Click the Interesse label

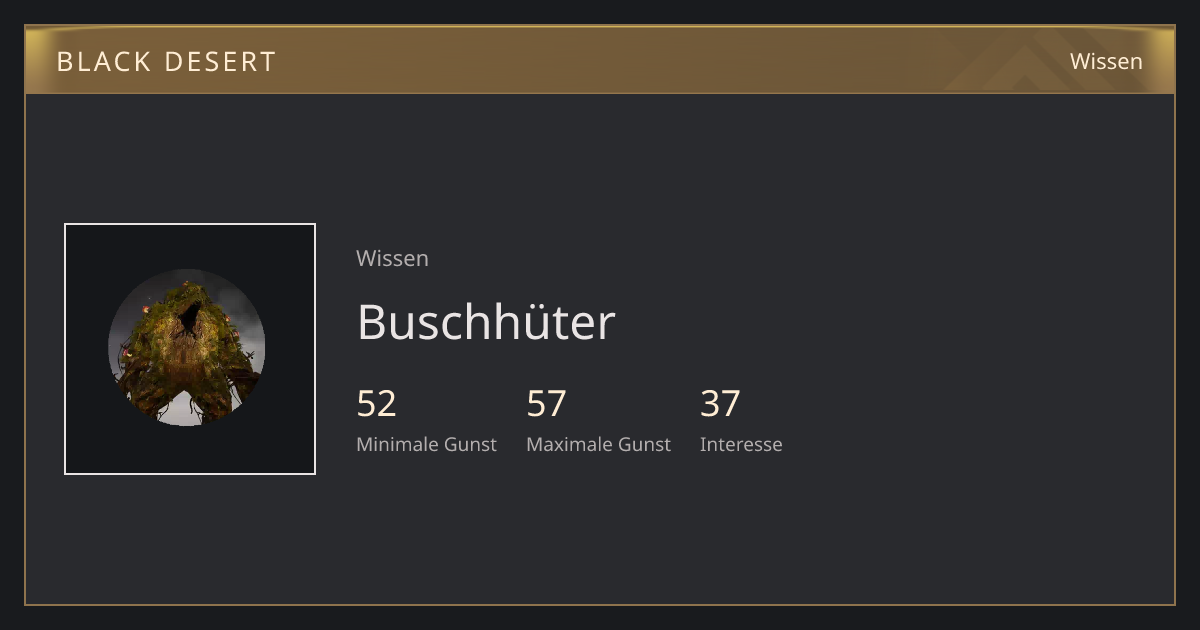tap(741, 444)
